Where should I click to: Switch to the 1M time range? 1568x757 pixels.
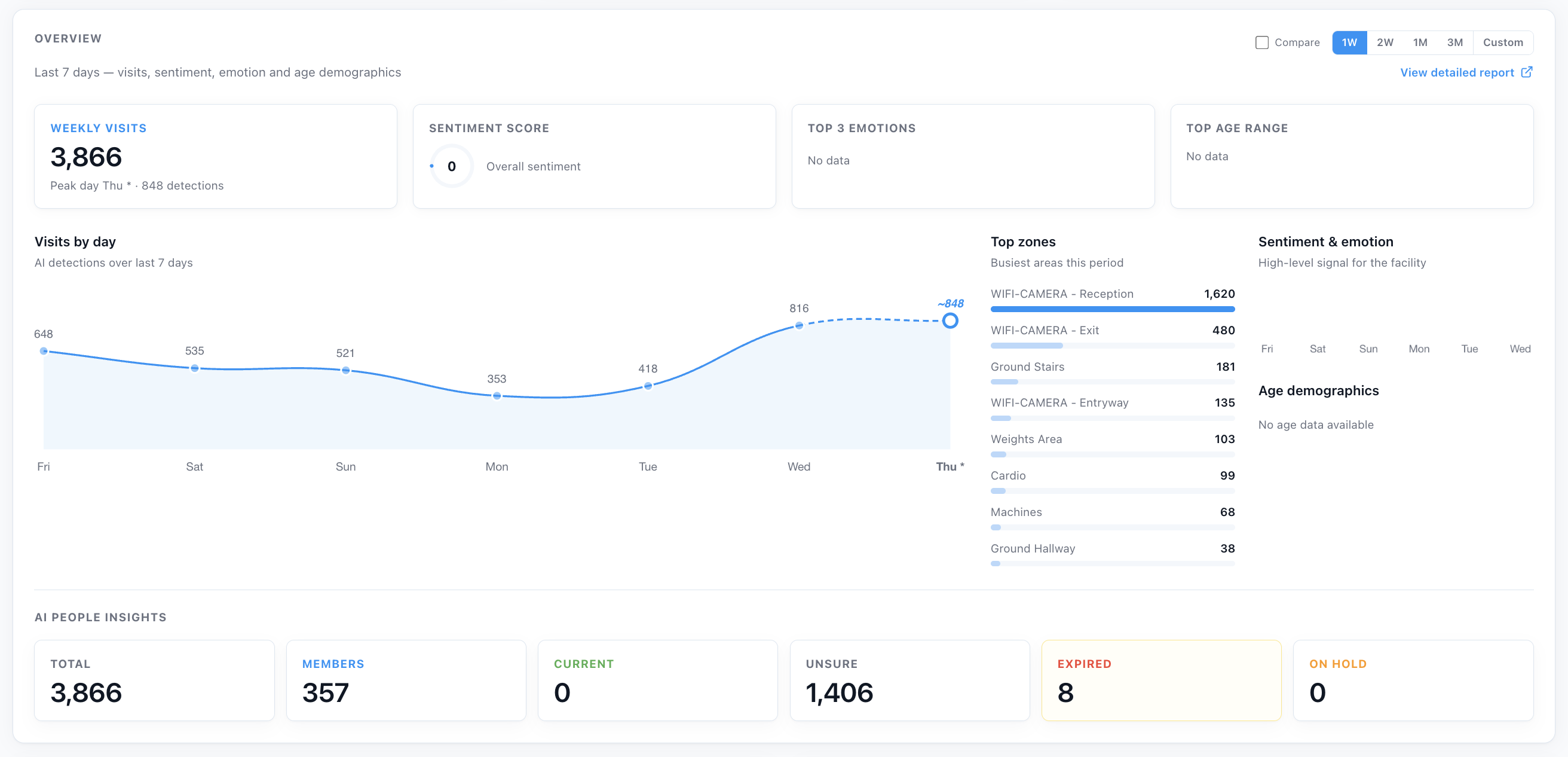[1420, 42]
